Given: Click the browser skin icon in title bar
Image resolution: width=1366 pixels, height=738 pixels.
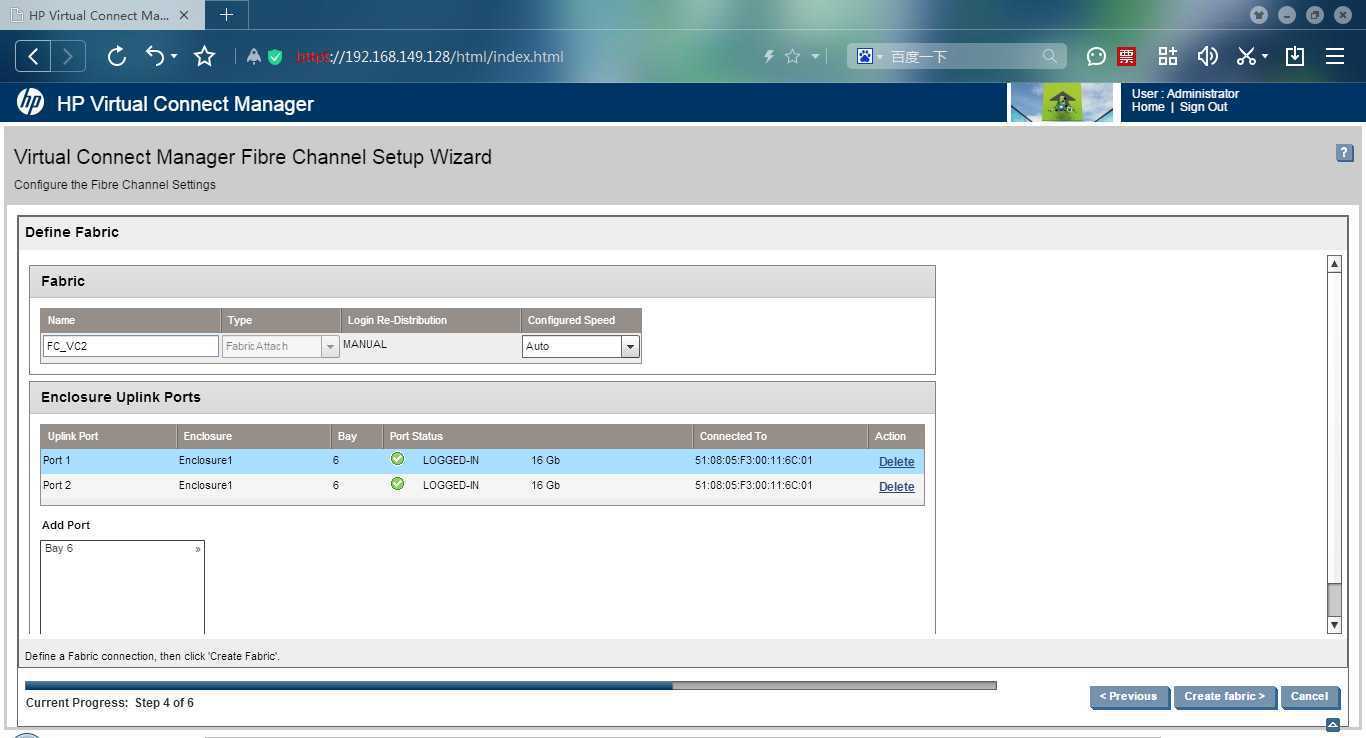Looking at the screenshot, I should coord(1259,15).
